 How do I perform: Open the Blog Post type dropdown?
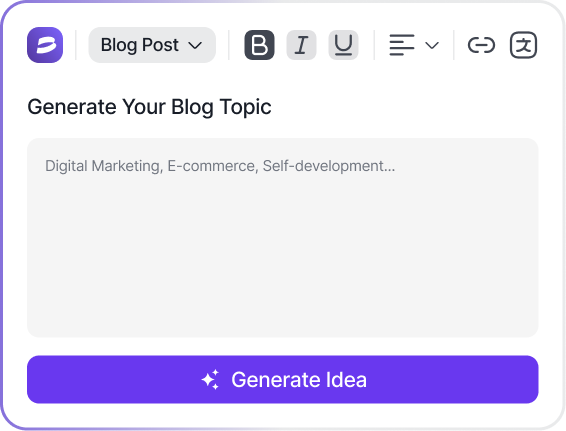tap(152, 45)
